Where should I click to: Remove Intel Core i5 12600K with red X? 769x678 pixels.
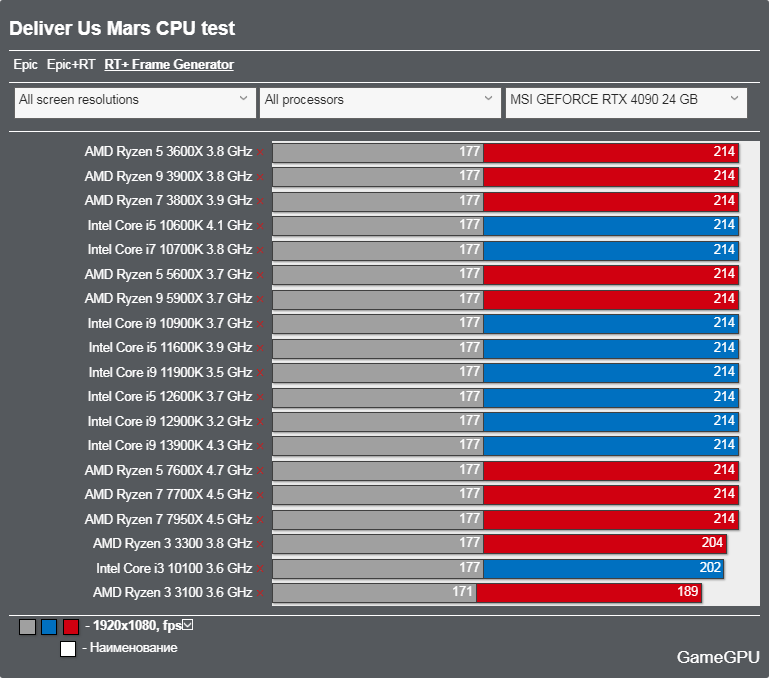pyautogui.click(x=260, y=397)
